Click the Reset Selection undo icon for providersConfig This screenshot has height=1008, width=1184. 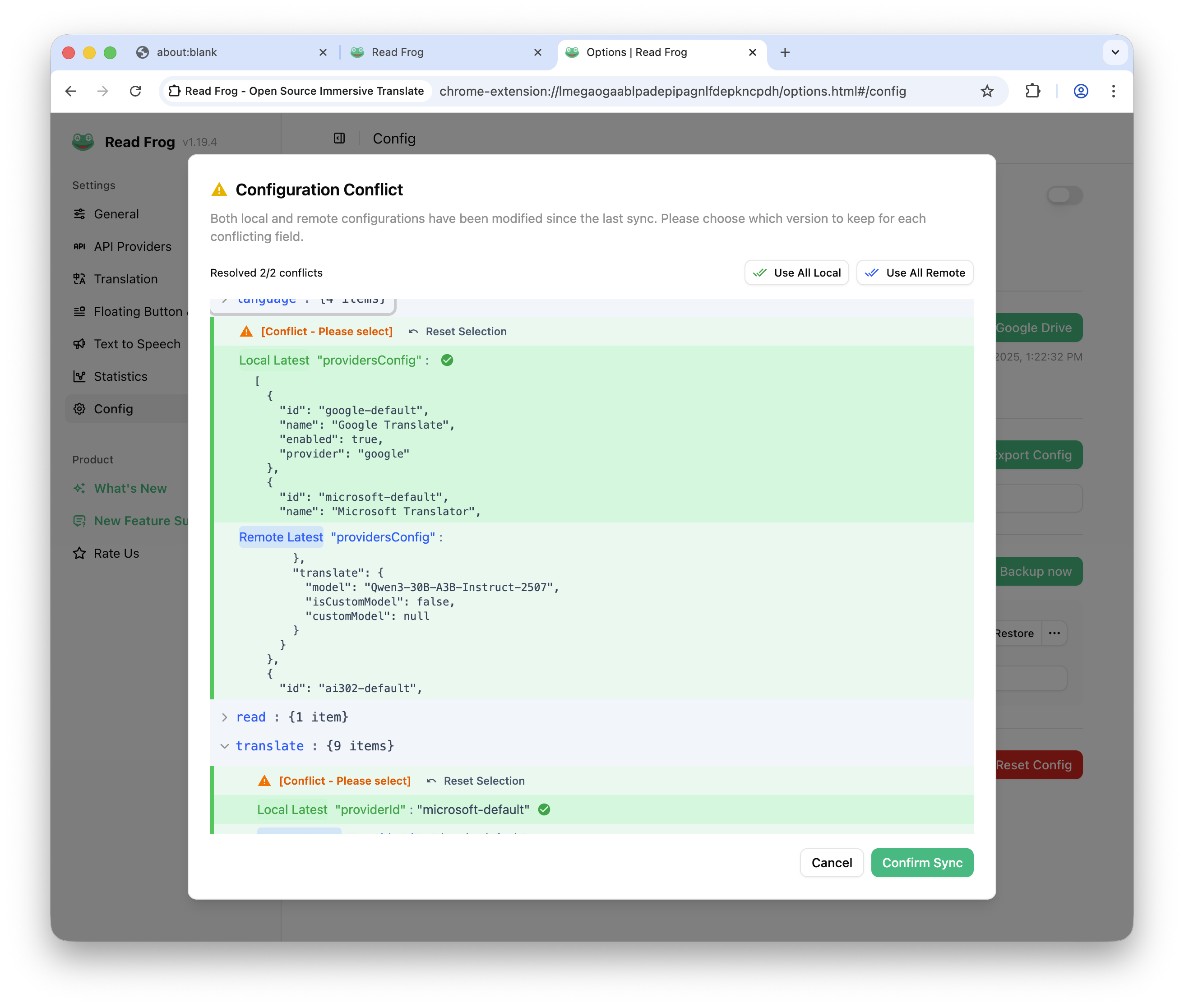(414, 332)
